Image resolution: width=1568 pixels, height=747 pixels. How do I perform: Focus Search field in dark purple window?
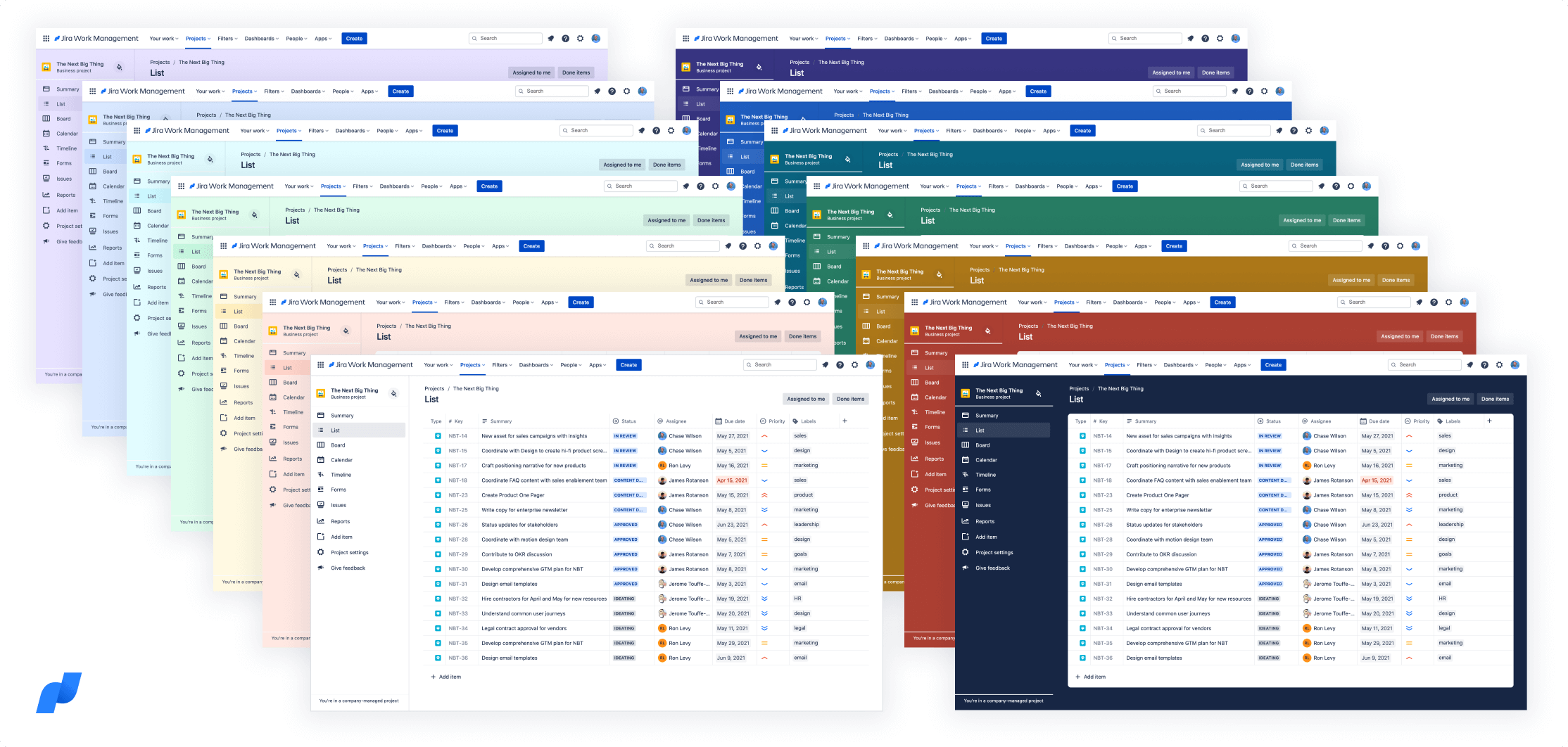click(1145, 39)
